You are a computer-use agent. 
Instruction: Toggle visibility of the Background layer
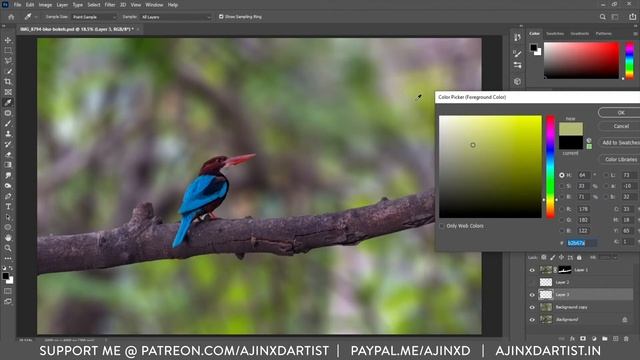pyautogui.click(x=532, y=320)
